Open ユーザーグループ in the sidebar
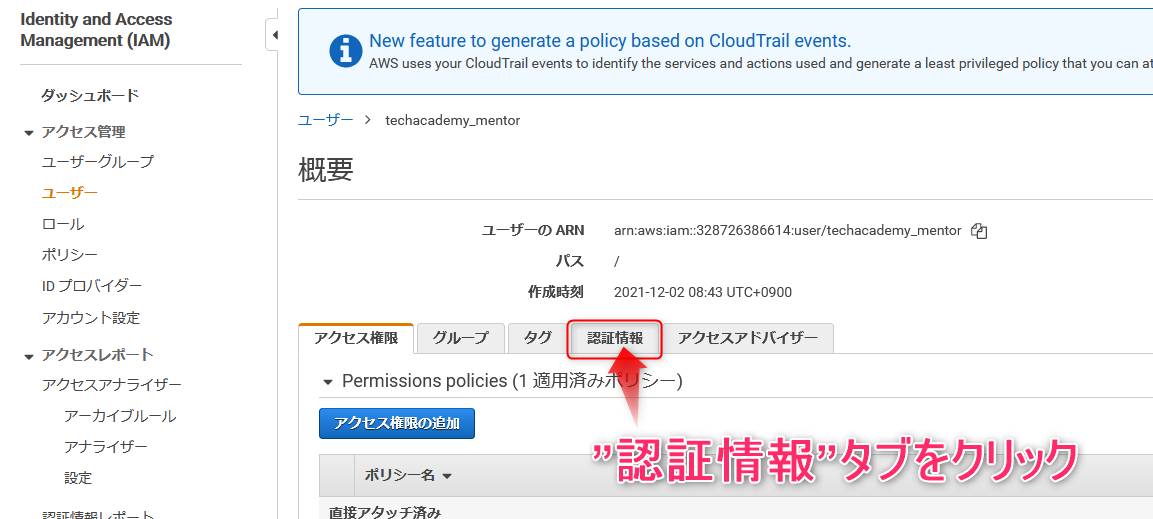This screenshot has width=1153, height=519. [98, 162]
